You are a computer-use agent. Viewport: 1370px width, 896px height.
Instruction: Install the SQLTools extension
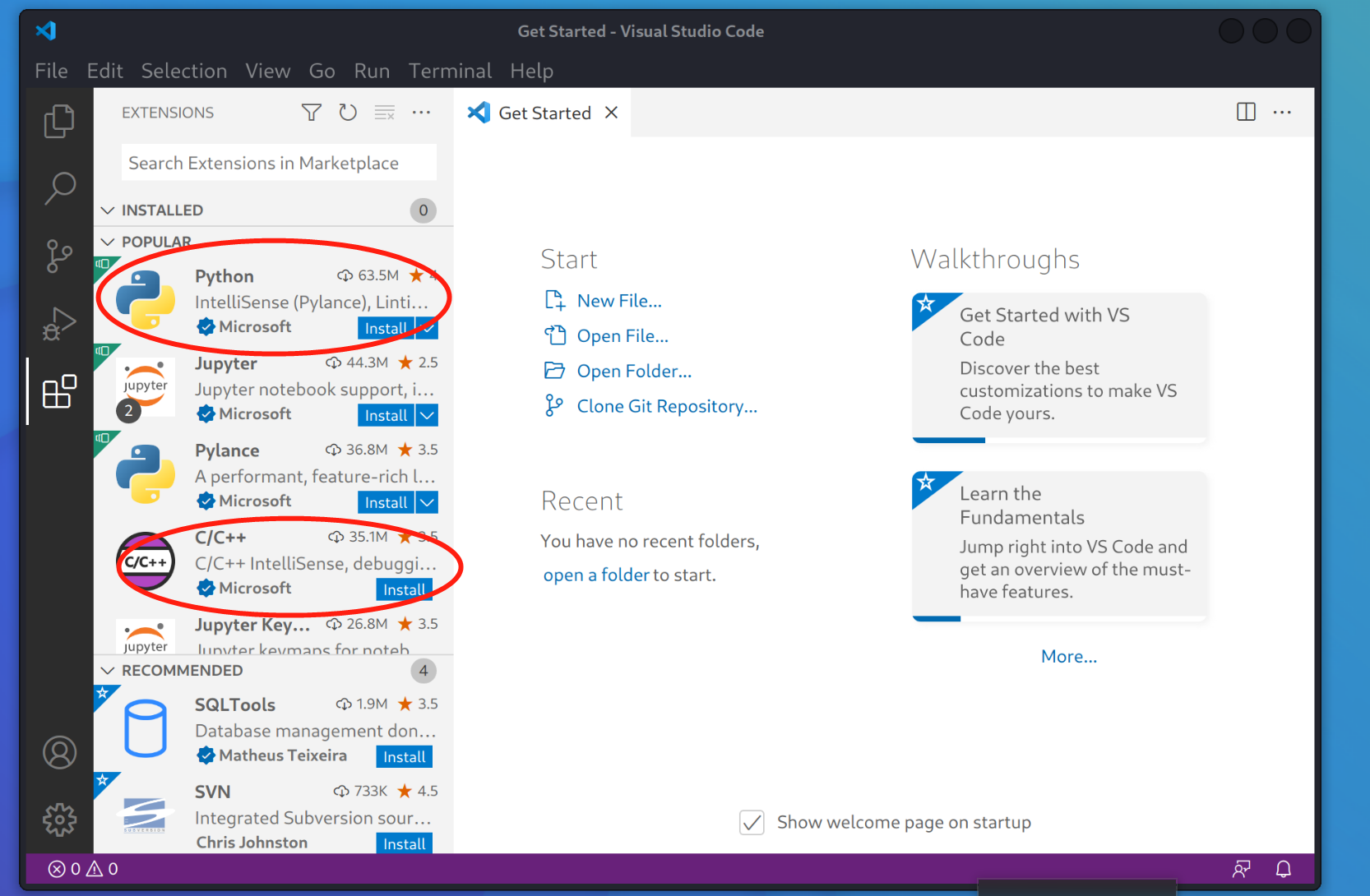click(405, 757)
